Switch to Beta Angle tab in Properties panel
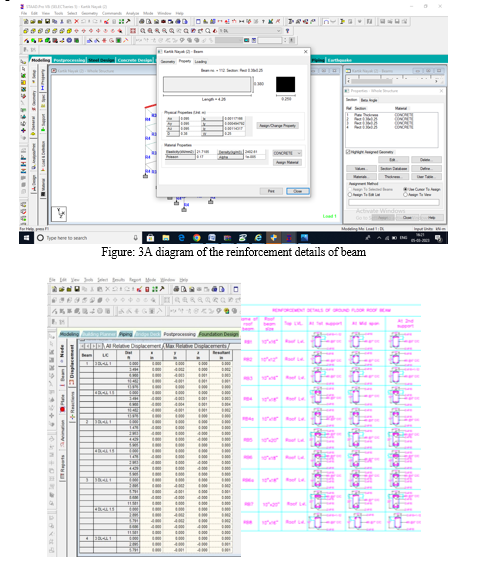The image size is (502, 570). (x=369, y=100)
